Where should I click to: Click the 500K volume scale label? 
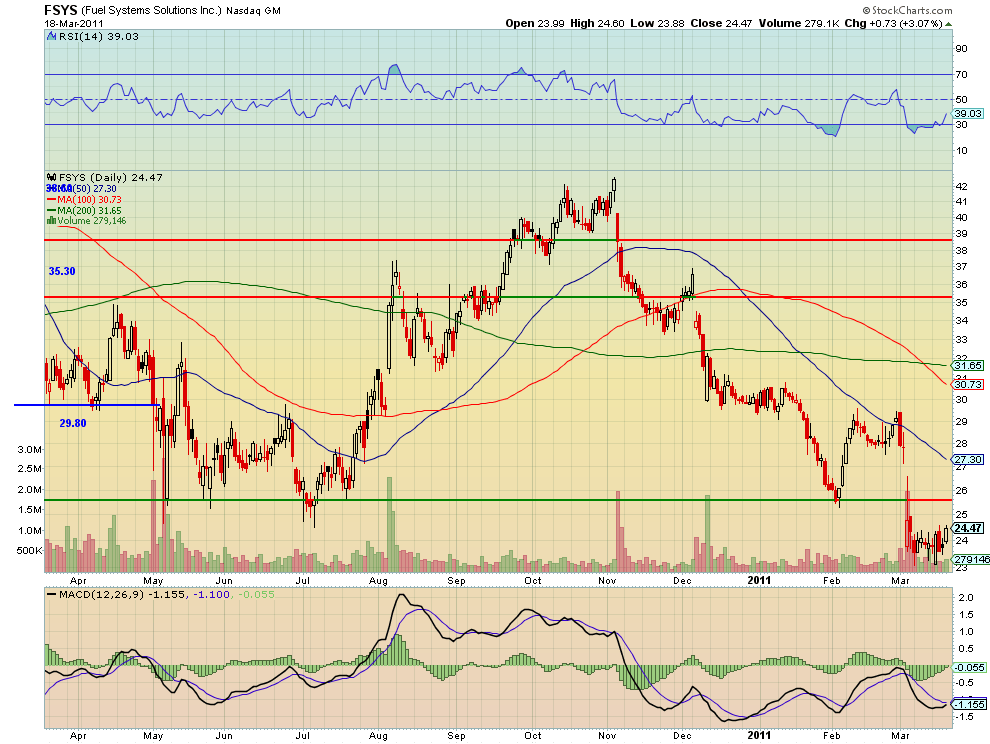pyautogui.click(x=30, y=551)
